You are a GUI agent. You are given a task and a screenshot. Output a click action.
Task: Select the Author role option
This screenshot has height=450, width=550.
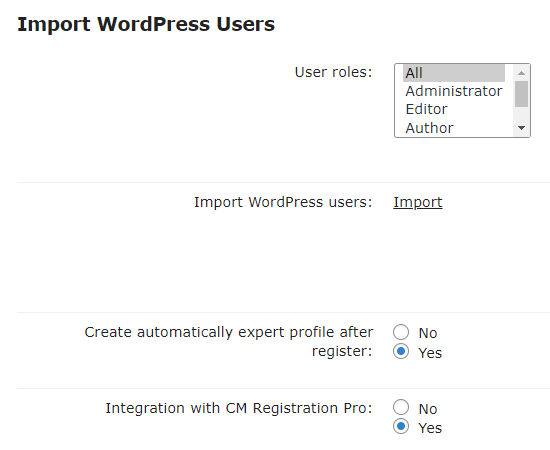pos(454,128)
